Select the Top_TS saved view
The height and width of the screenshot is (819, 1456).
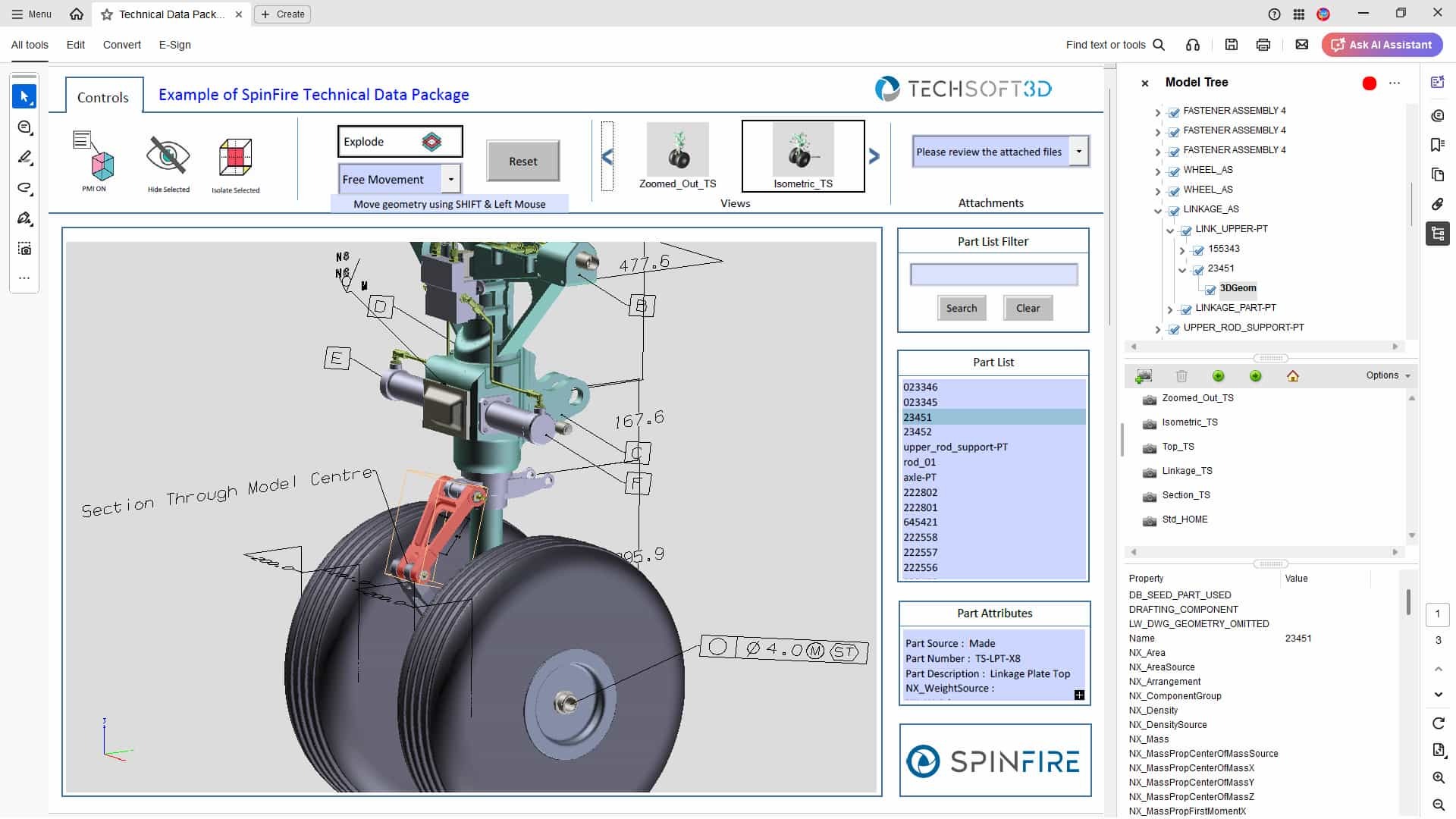(1178, 447)
